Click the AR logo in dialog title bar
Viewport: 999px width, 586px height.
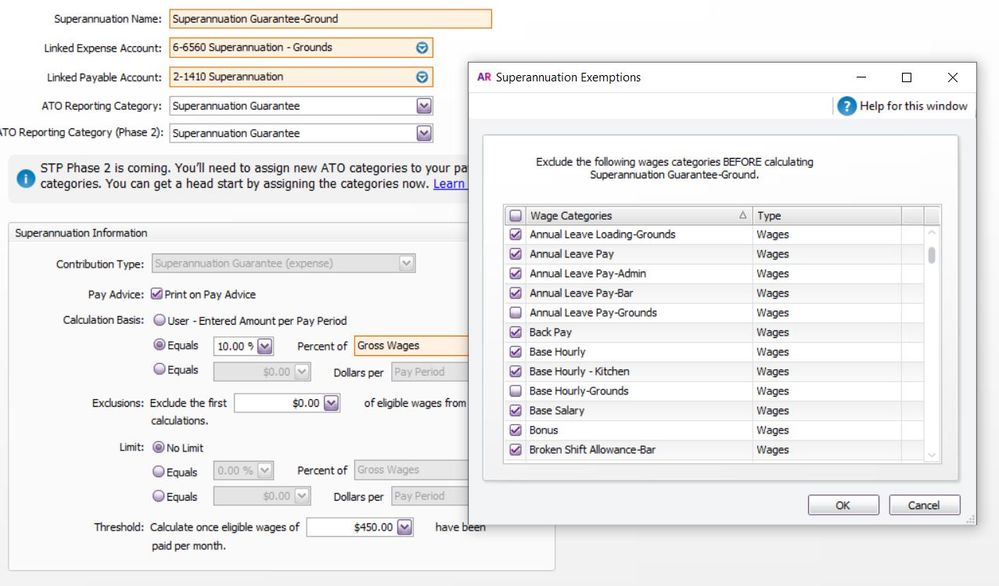click(x=484, y=78)
